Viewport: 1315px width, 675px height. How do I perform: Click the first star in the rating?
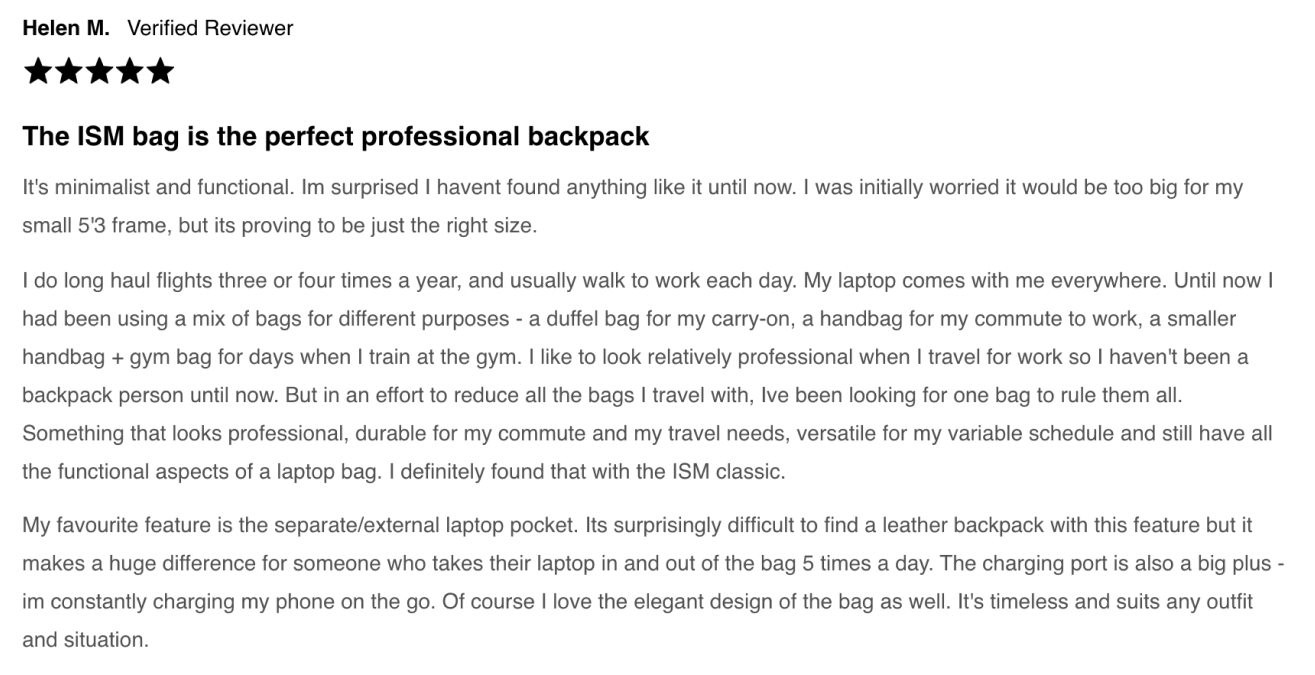[38, 72]
